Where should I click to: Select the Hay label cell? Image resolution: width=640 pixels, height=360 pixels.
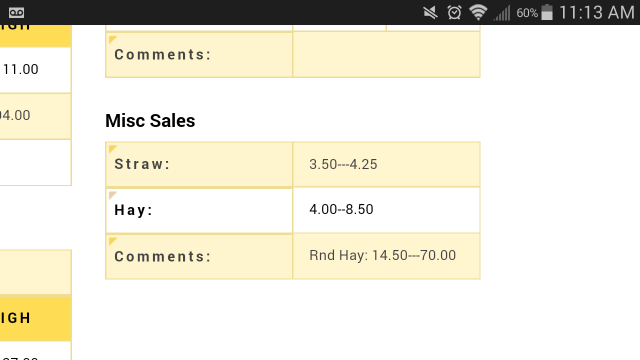[x=199, y=210]
